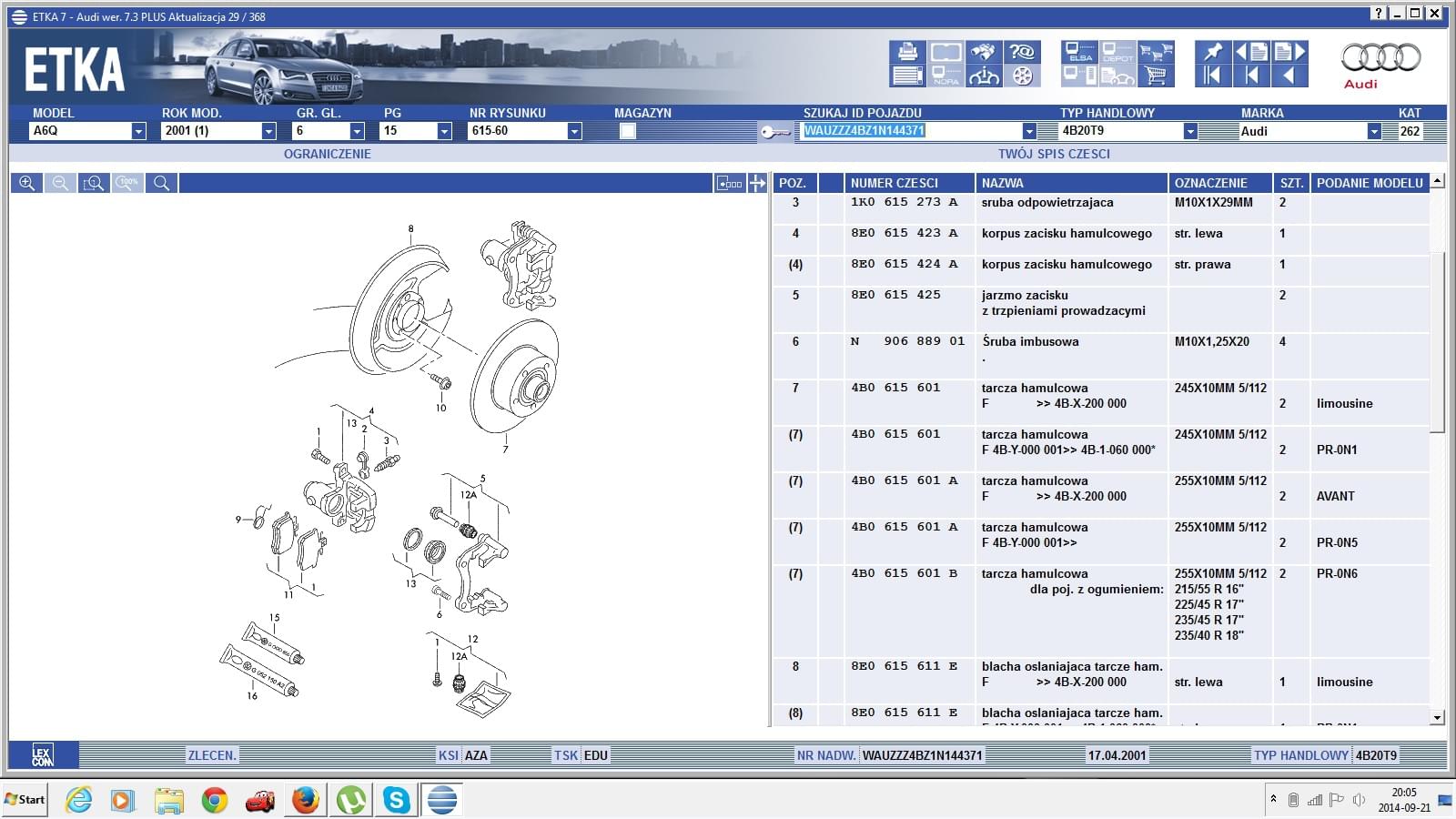Click the OZNACZENIE column header
This screenshot has height=819, width=1456.
click(x=1220, y=183)
